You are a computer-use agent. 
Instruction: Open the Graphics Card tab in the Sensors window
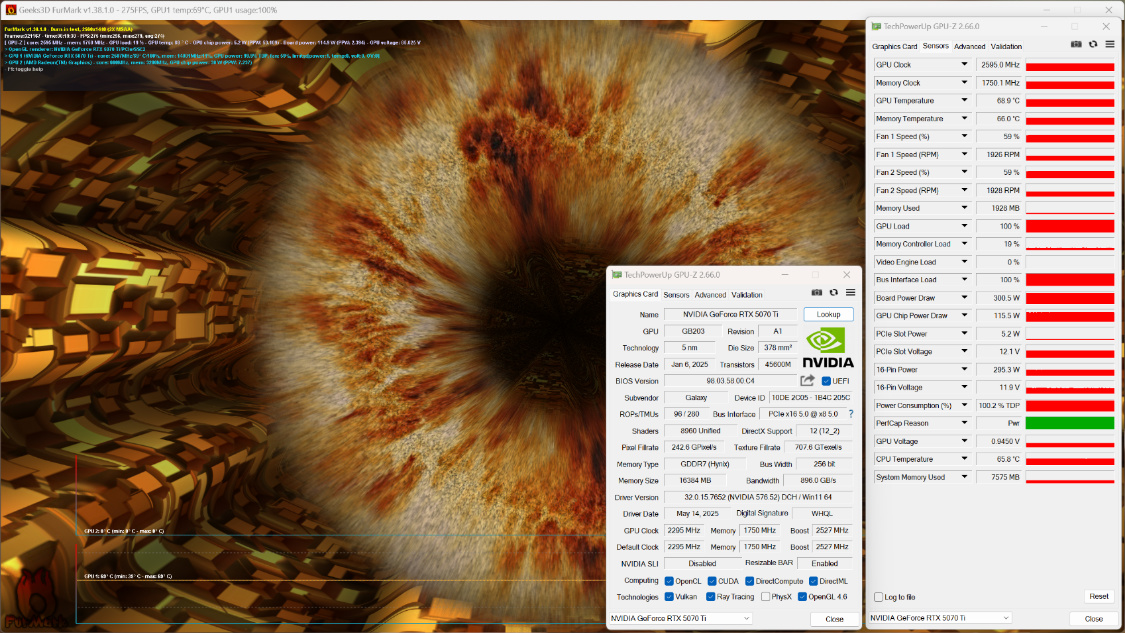895,46
